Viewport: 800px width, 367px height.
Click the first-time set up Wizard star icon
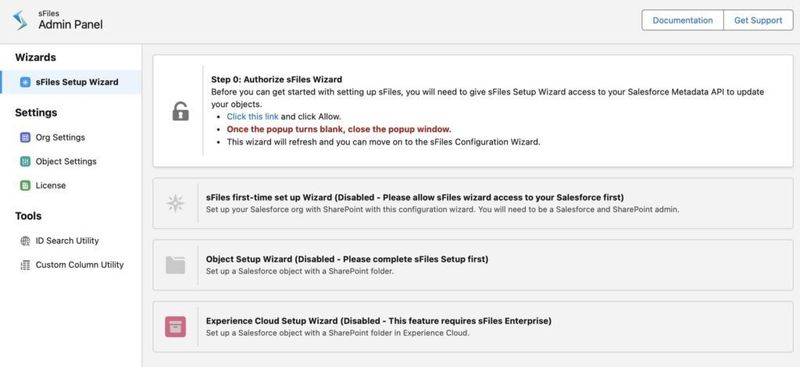(x=175, y=203)
